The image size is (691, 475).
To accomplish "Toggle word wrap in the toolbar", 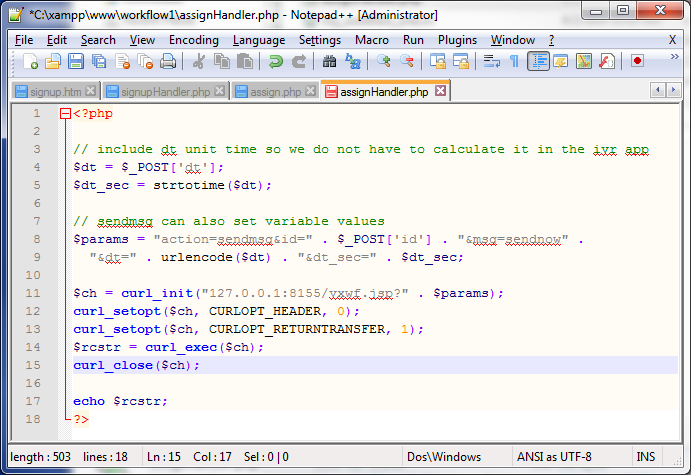I will point(491,61).
